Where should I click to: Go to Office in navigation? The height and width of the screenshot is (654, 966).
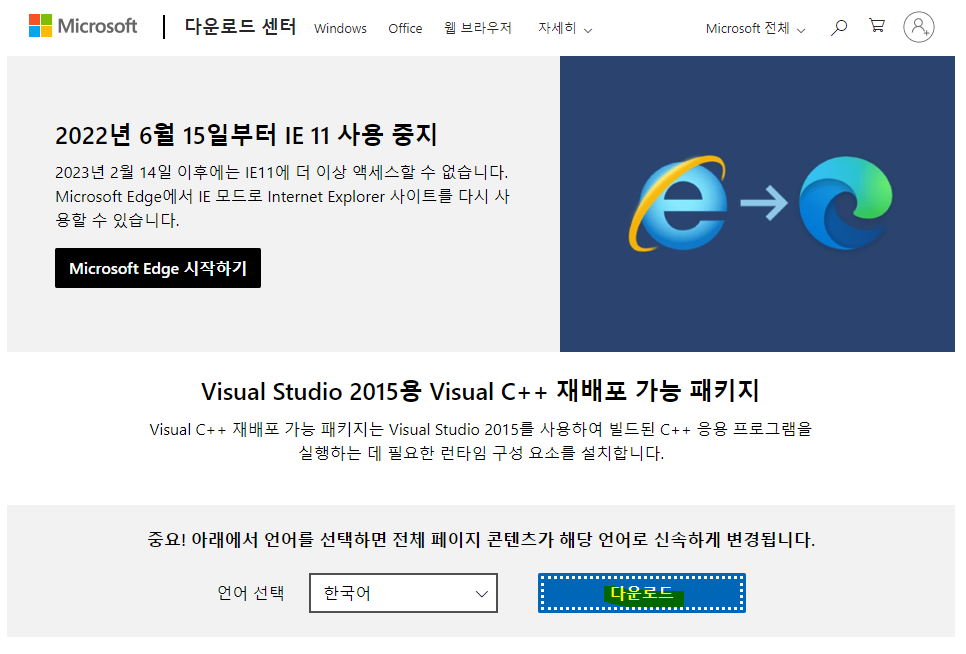[405, 28]
